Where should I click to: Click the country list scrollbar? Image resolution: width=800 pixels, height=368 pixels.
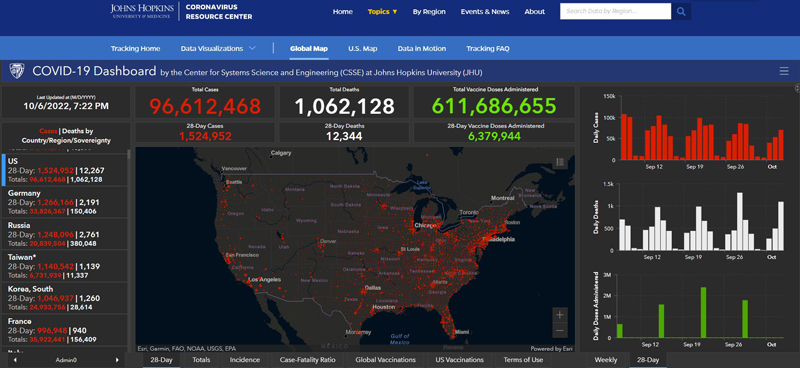point(129,250)
